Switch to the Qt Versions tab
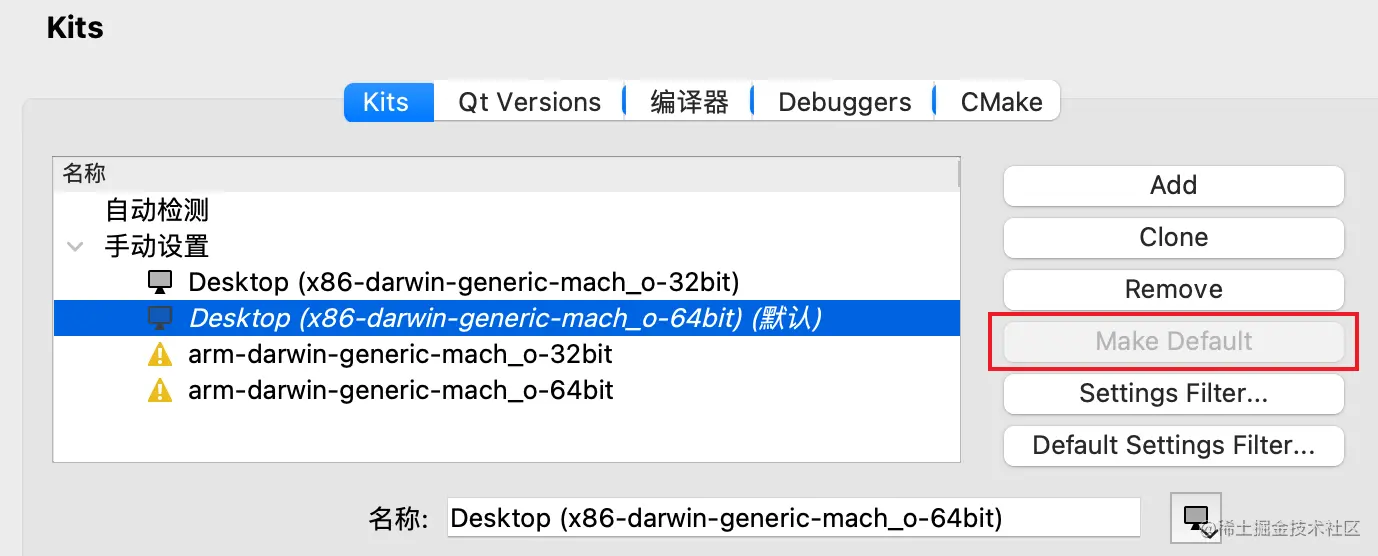Image resolution: width=1378 pixels, height=556 pixels. point(529,102)
